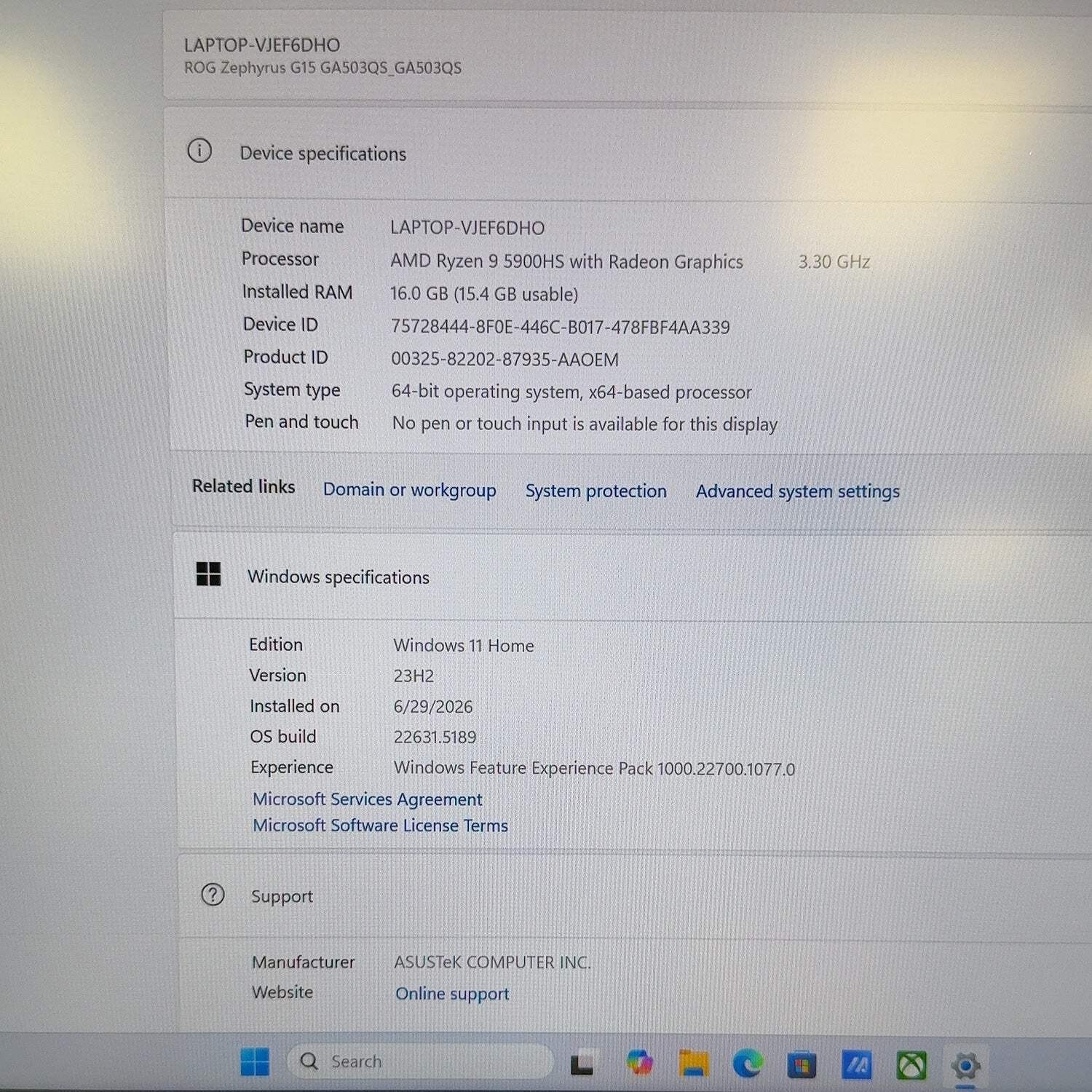Select the Device ID value 75728444-8F0E-446C-B017-478FBF4AA339
The image size is (1092, 1092).
point(561,327)
